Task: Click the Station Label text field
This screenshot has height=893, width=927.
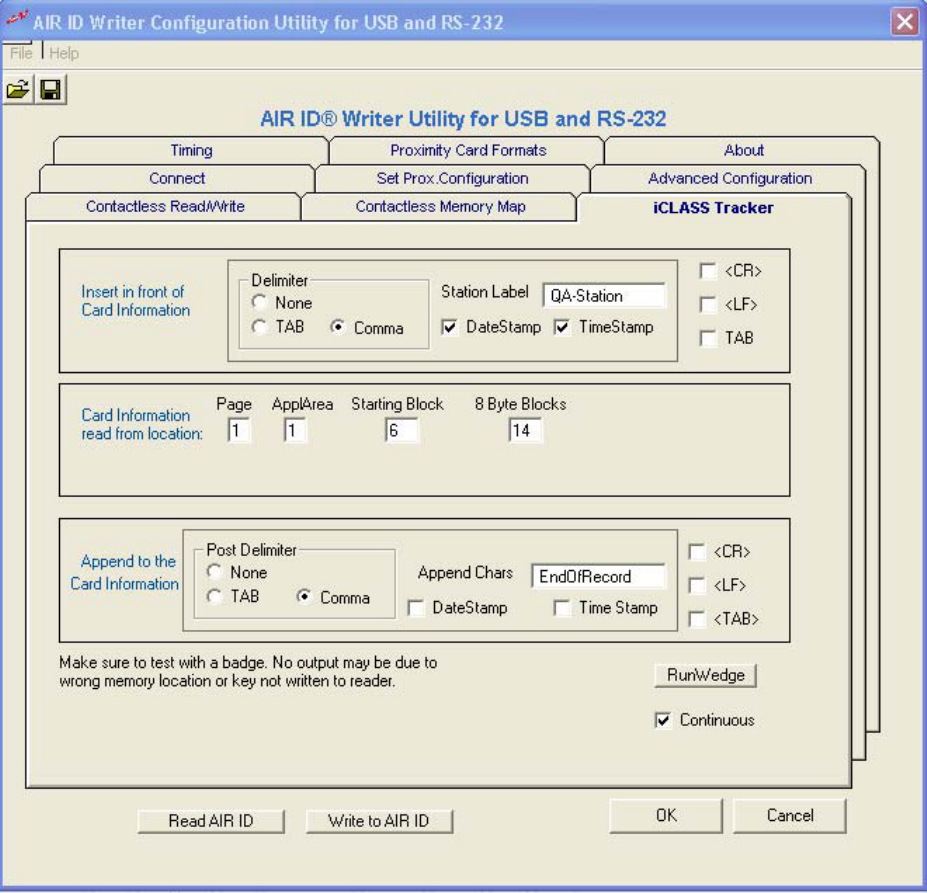Action: click(604, 295)
